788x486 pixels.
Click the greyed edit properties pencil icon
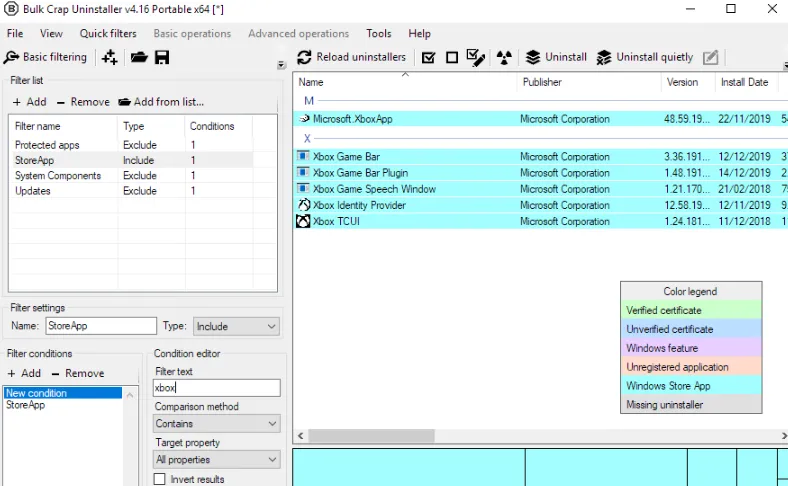(711, 57)
